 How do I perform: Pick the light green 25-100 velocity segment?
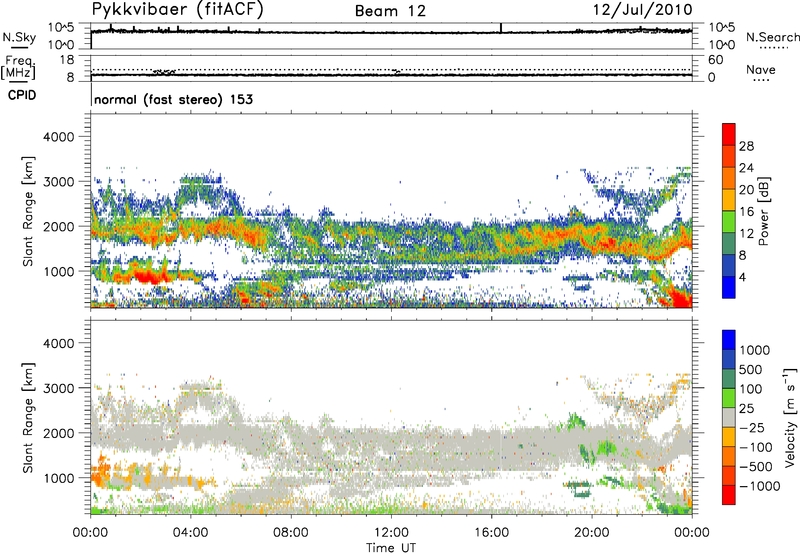click(729, 398)
